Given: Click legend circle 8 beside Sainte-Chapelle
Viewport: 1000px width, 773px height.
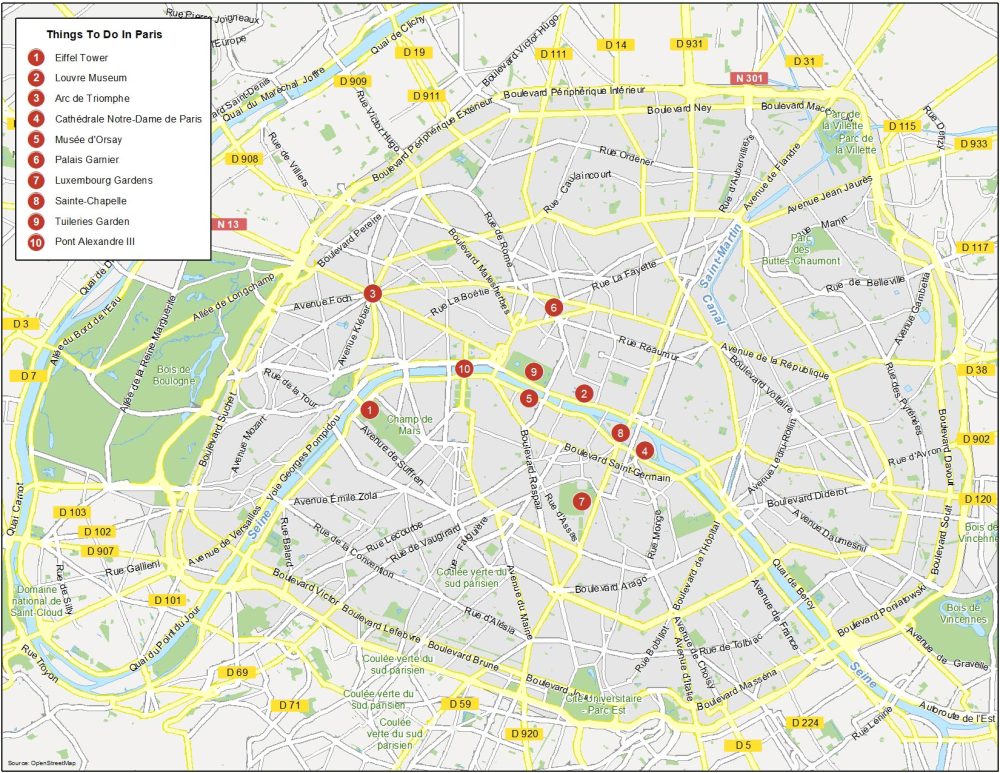Looking at the screenshot, I should tap(36, 201).
